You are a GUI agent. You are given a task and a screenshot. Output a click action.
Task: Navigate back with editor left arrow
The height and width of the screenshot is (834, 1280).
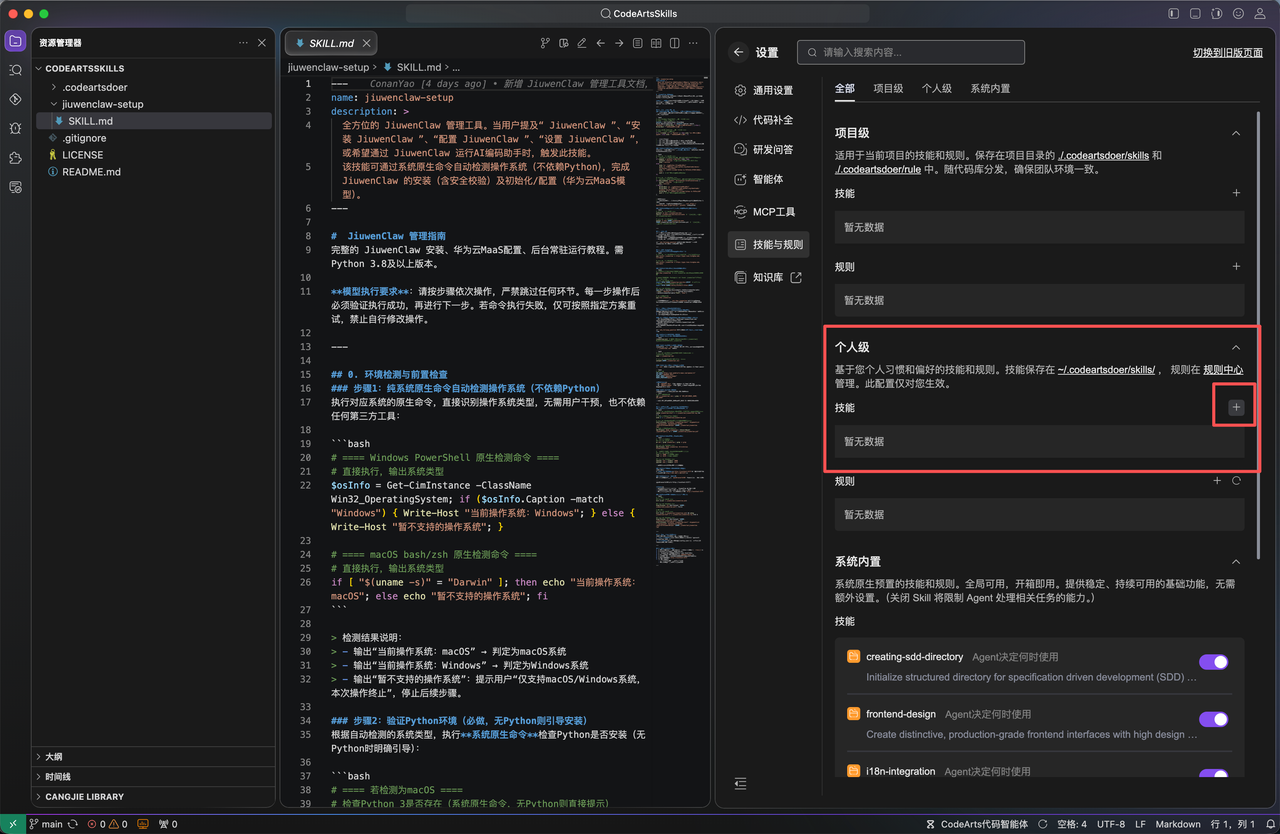(600, 43)
